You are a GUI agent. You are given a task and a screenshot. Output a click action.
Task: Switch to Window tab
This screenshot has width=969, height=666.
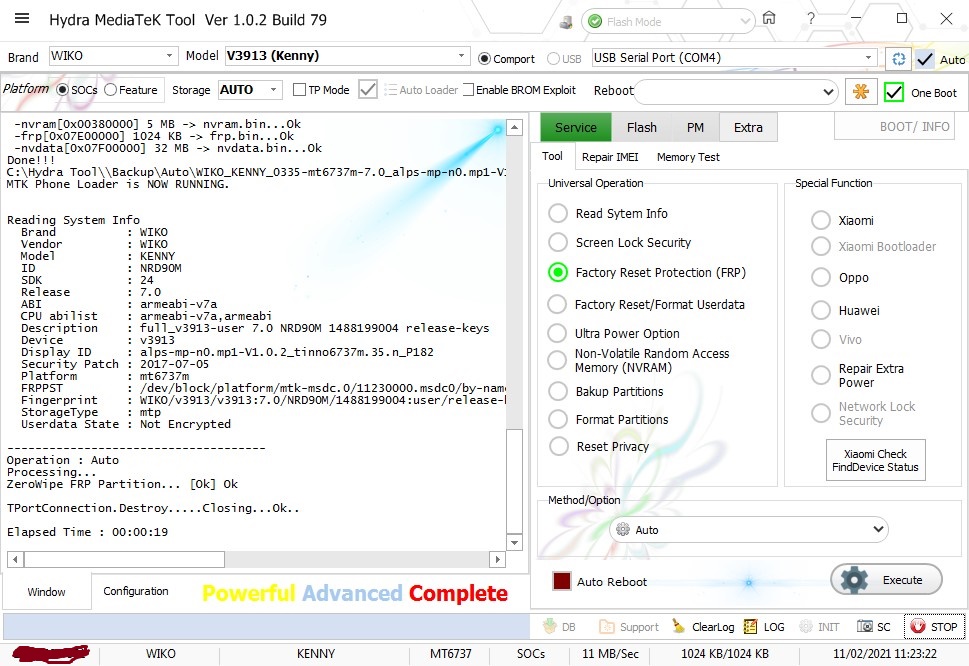pos(46,592)
